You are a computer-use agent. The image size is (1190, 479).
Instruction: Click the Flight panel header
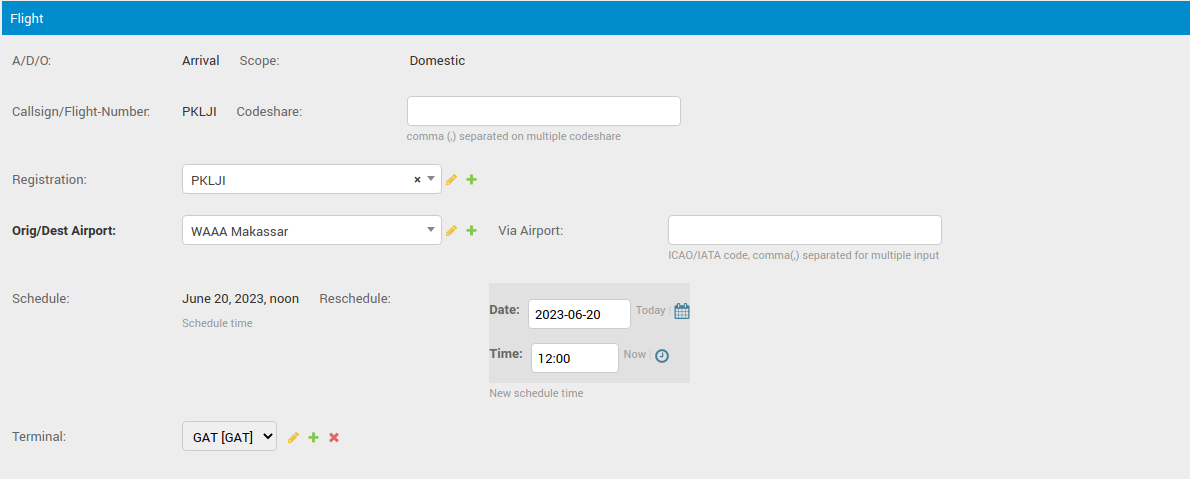[595, 18]
